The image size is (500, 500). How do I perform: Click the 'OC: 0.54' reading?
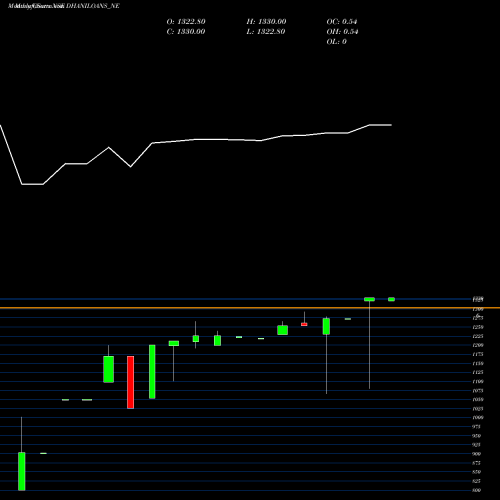pos(342,22)
